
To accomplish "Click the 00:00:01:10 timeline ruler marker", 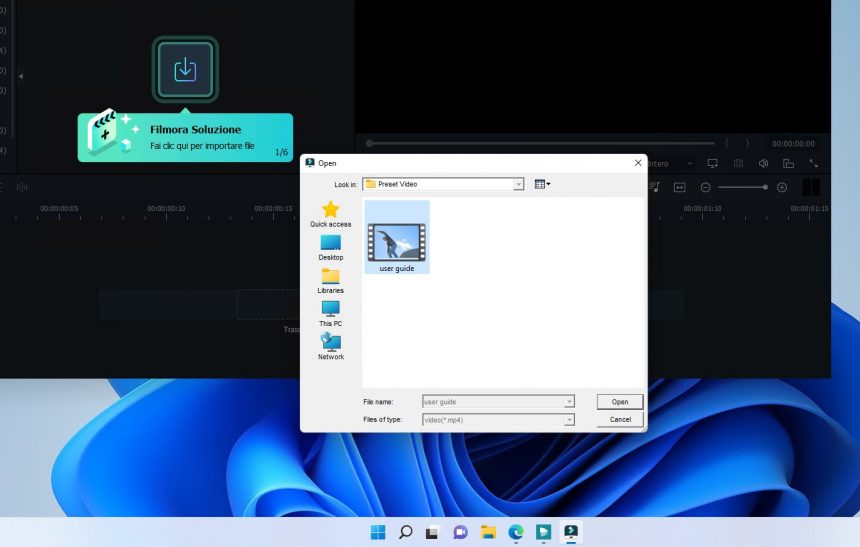I will coord(702,208).
